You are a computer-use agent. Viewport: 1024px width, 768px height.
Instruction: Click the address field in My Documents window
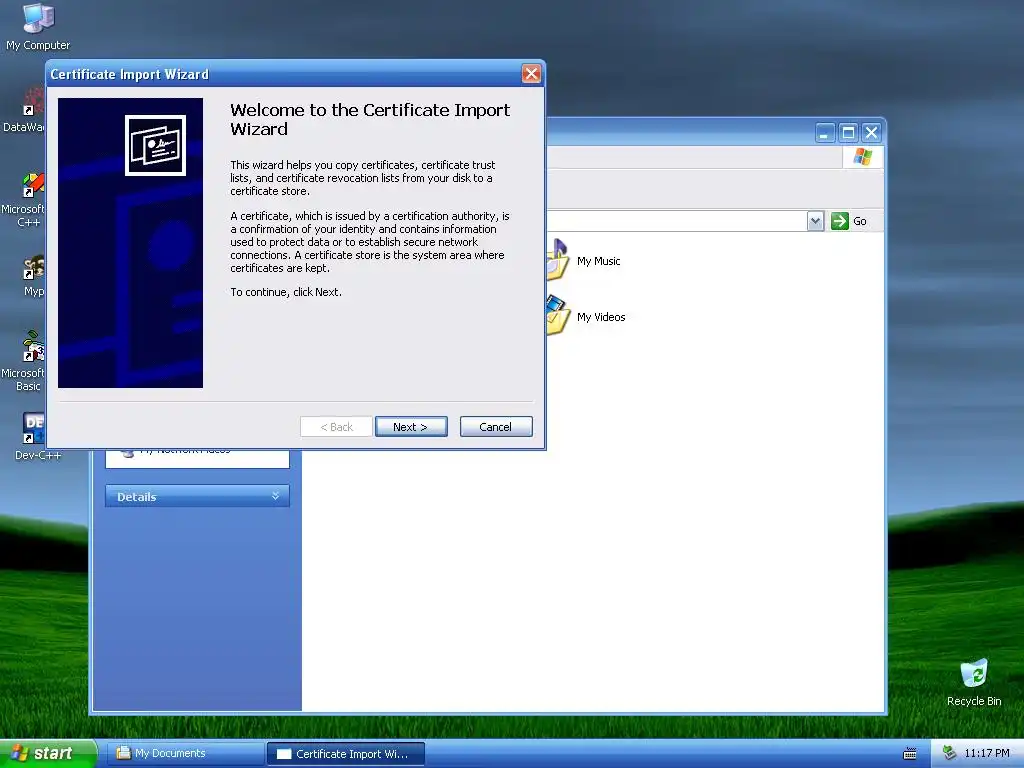click(x=676, y=221)
